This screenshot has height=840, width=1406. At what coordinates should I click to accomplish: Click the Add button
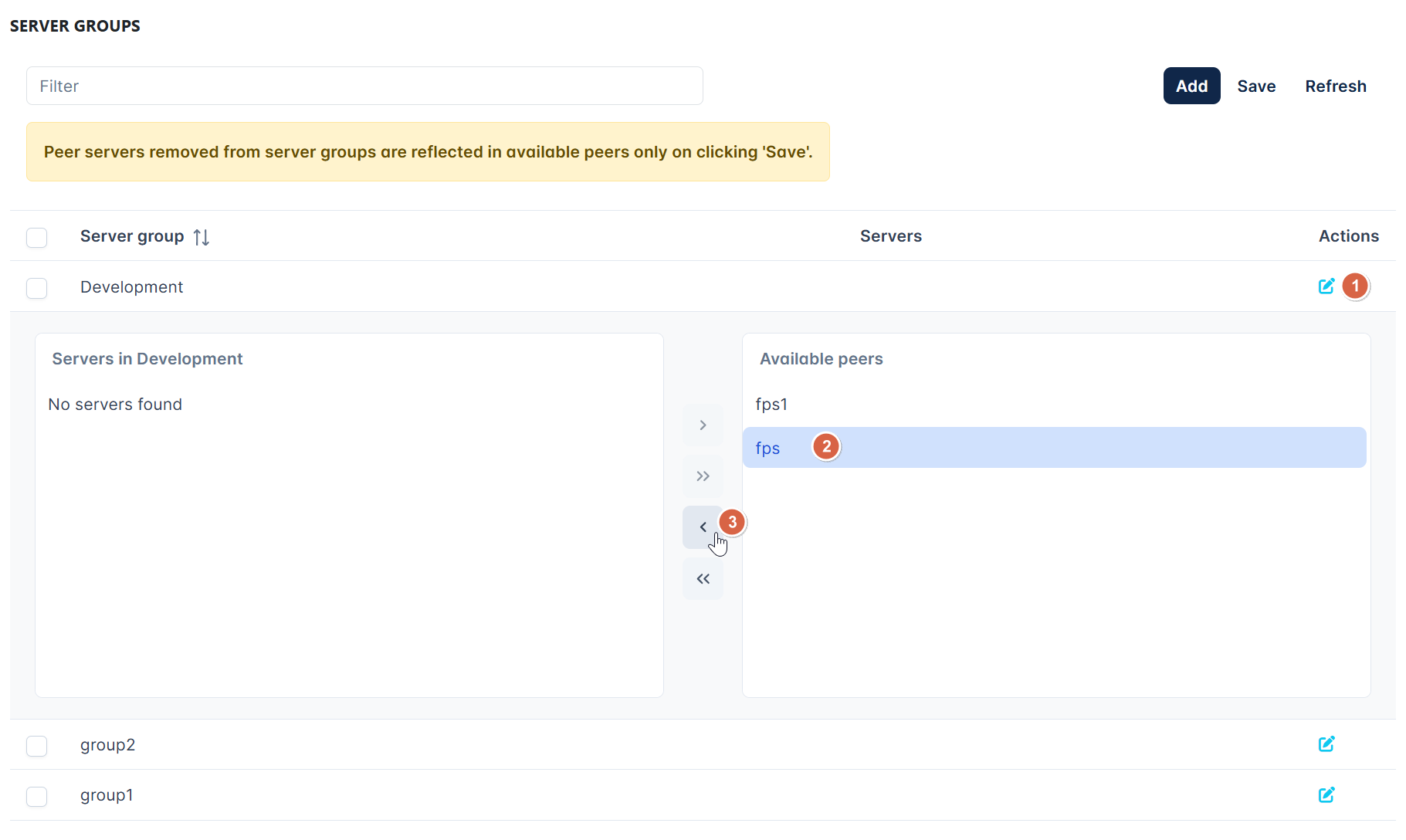click(1191, 86)
